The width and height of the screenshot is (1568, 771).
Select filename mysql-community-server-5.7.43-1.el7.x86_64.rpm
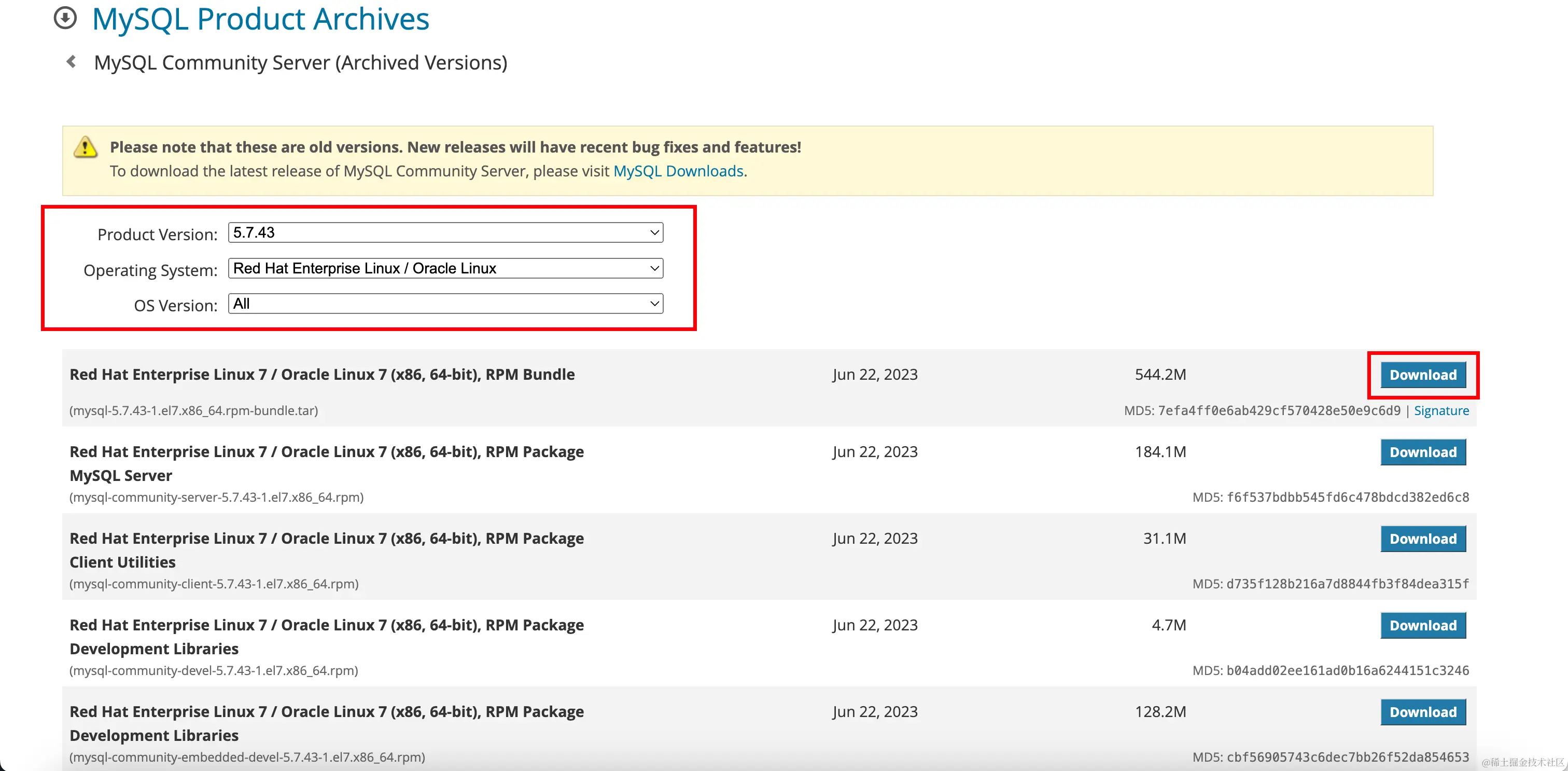click(x=217, y=497)
